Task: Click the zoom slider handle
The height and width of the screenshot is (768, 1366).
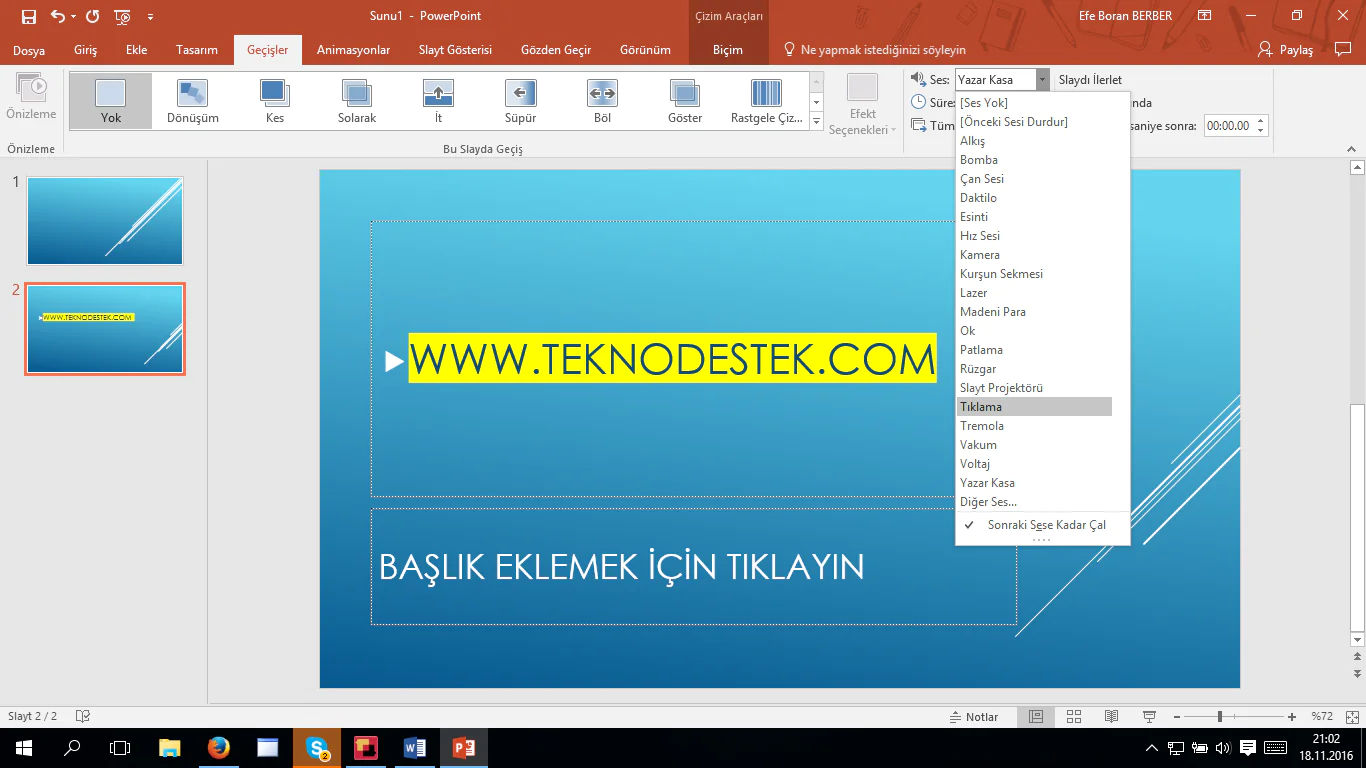Action: [1219, 716]
